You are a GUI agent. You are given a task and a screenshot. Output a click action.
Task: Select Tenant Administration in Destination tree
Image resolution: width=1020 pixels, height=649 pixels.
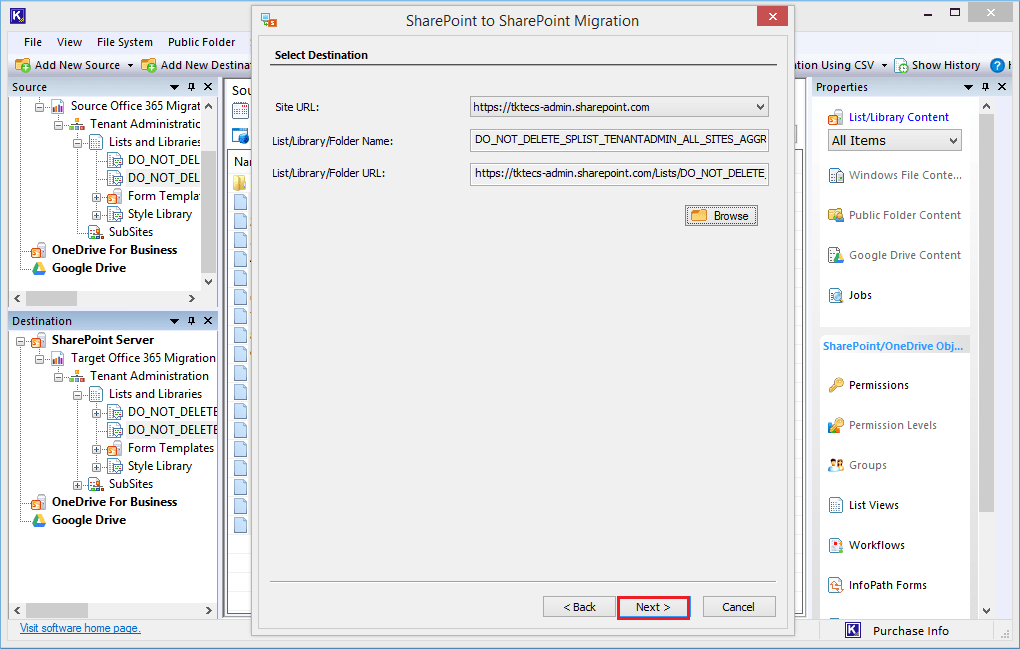[149, 376]
